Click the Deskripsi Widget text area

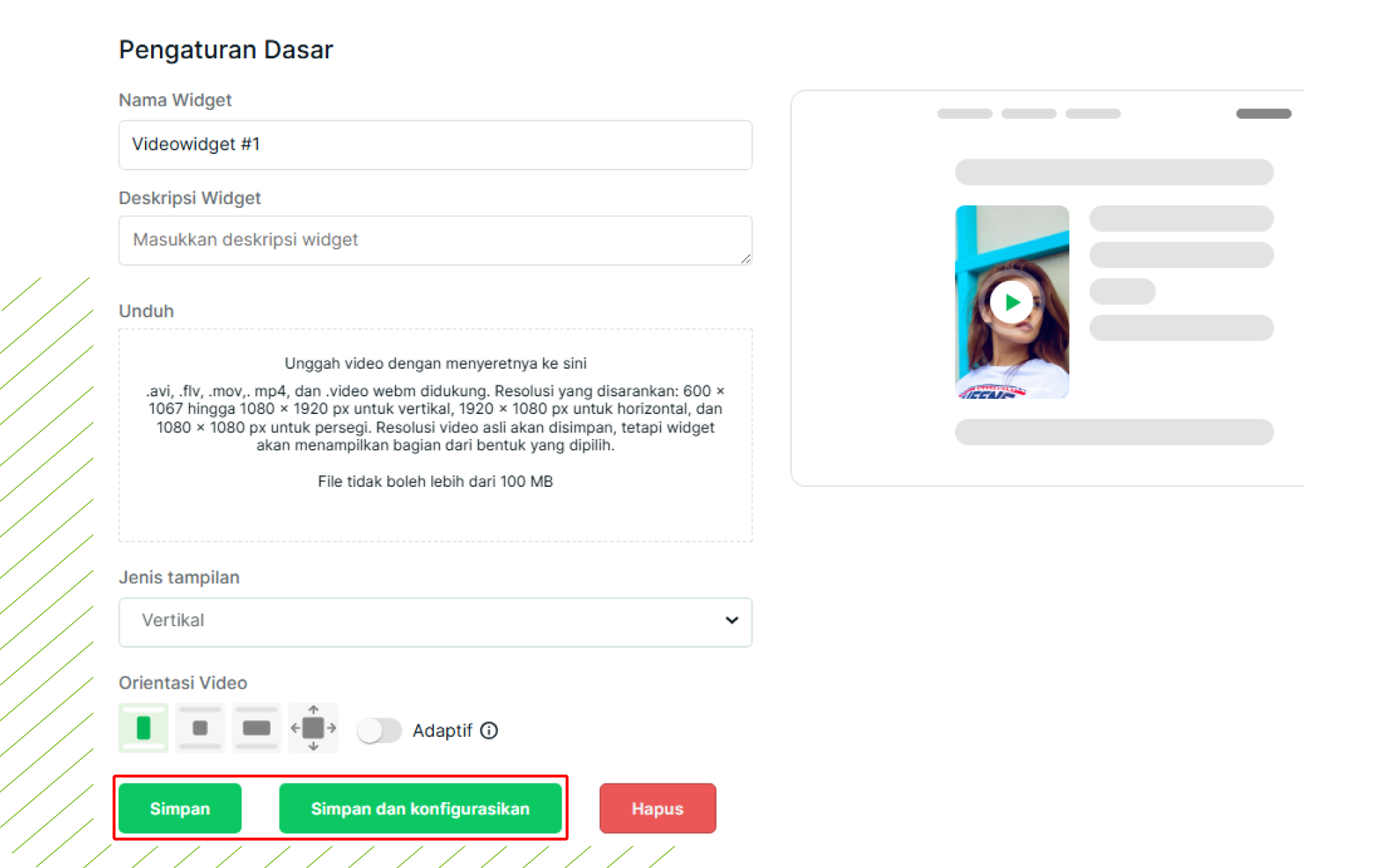pyautogui.click(x=435, y=240)
